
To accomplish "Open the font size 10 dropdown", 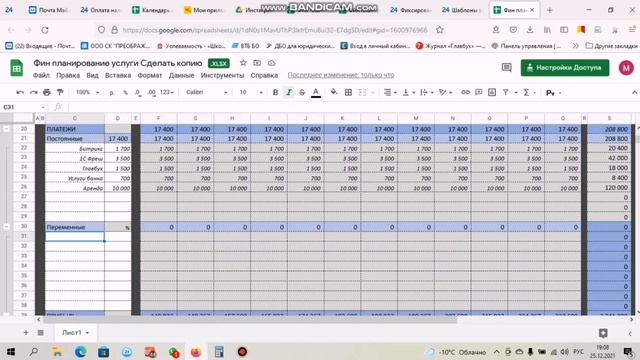I will 251,93.
